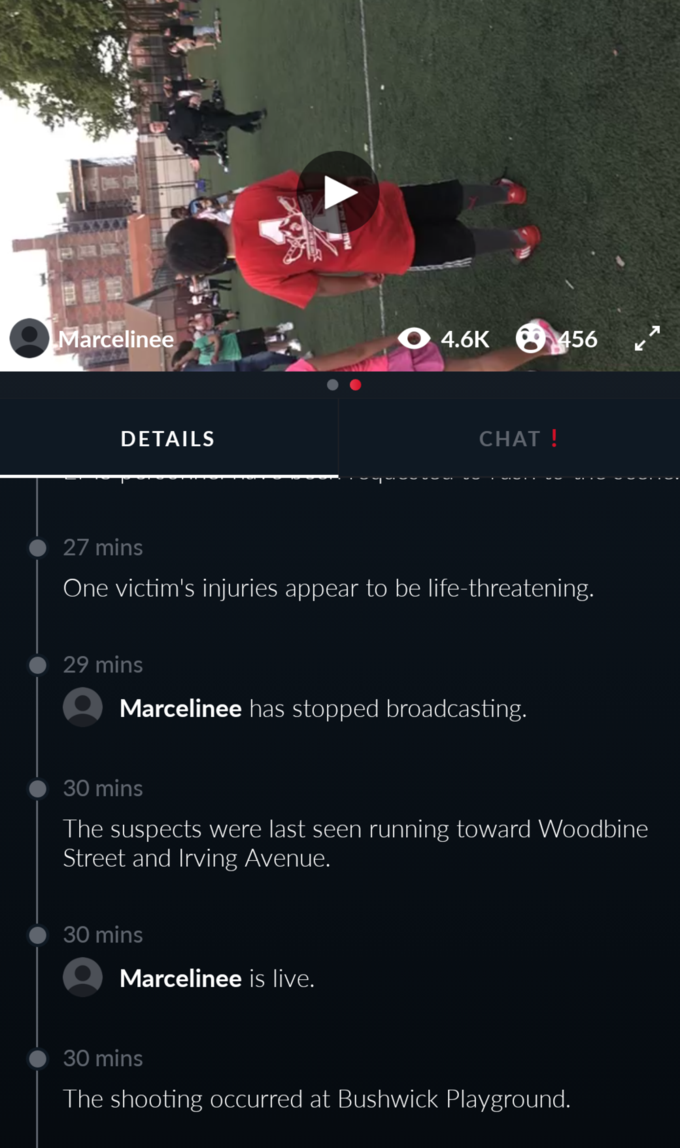Open Marcelinee's avatar on the video overlay
Screen dimensions: 680x1148
tap(29, 338)
